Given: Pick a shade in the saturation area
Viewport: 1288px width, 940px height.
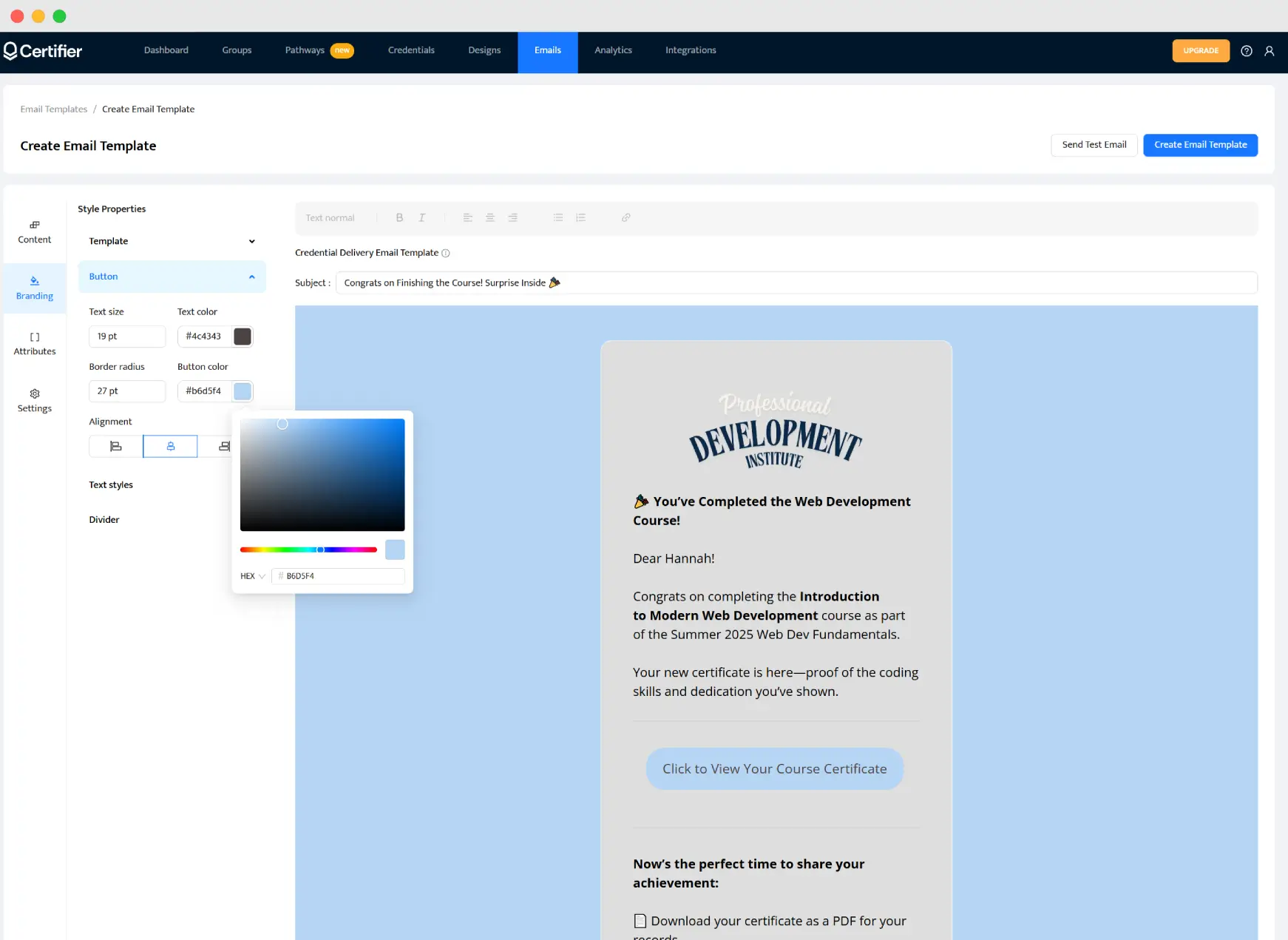Looking at the screenshot, I should (x=322, y=475).
